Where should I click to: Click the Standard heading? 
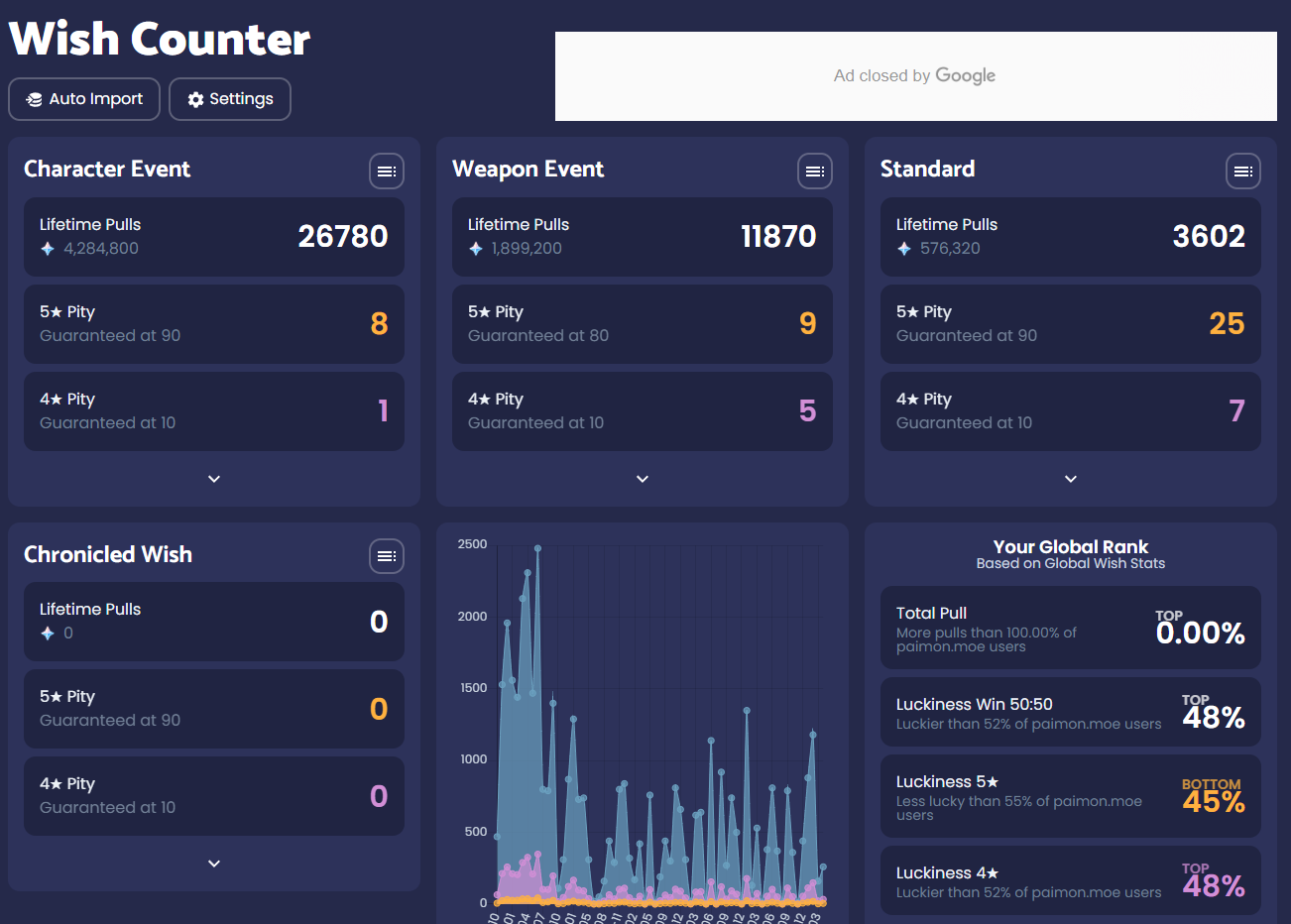[x=927, y=170]
